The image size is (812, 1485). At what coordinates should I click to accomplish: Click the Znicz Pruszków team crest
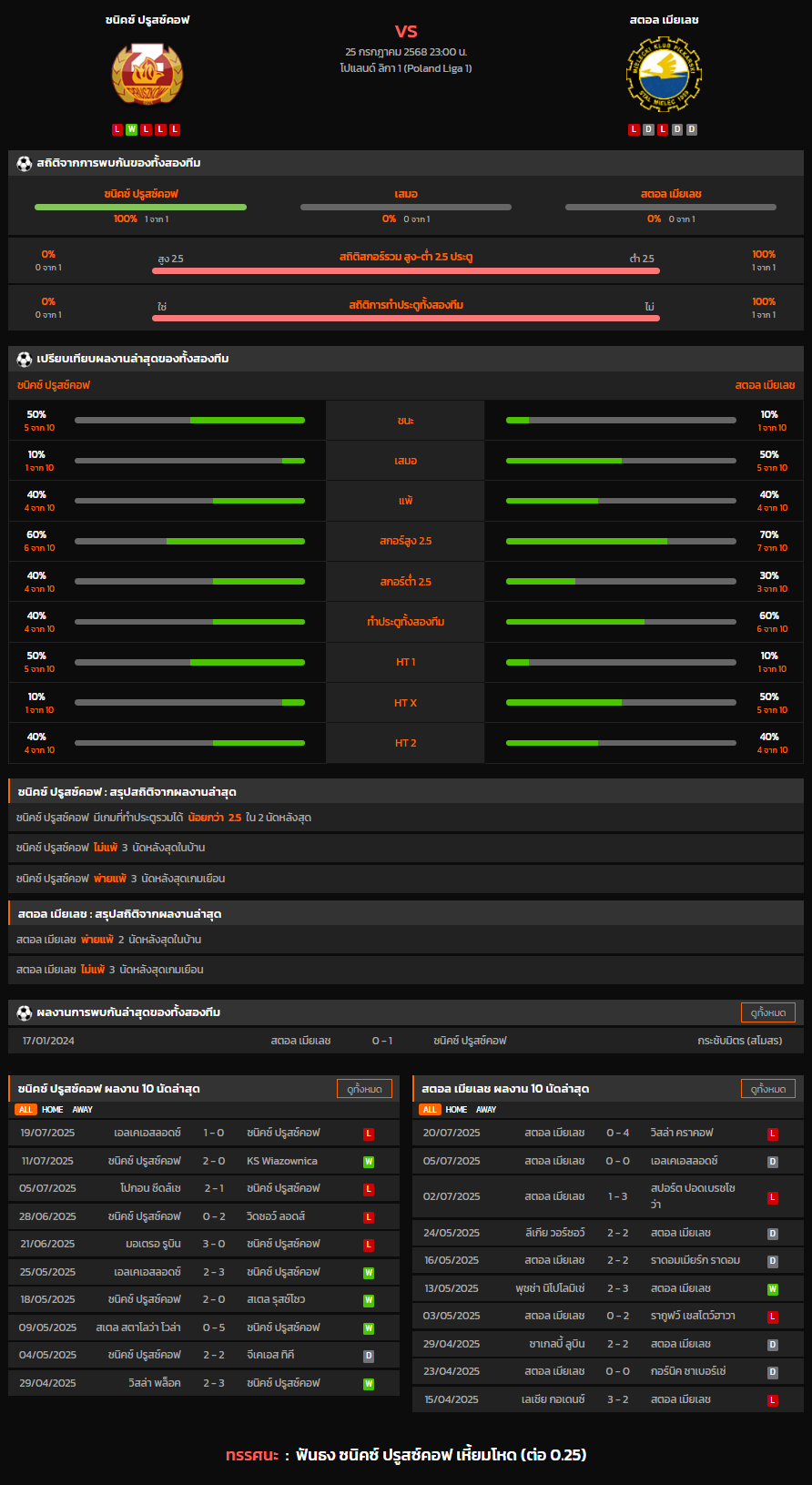147,75
